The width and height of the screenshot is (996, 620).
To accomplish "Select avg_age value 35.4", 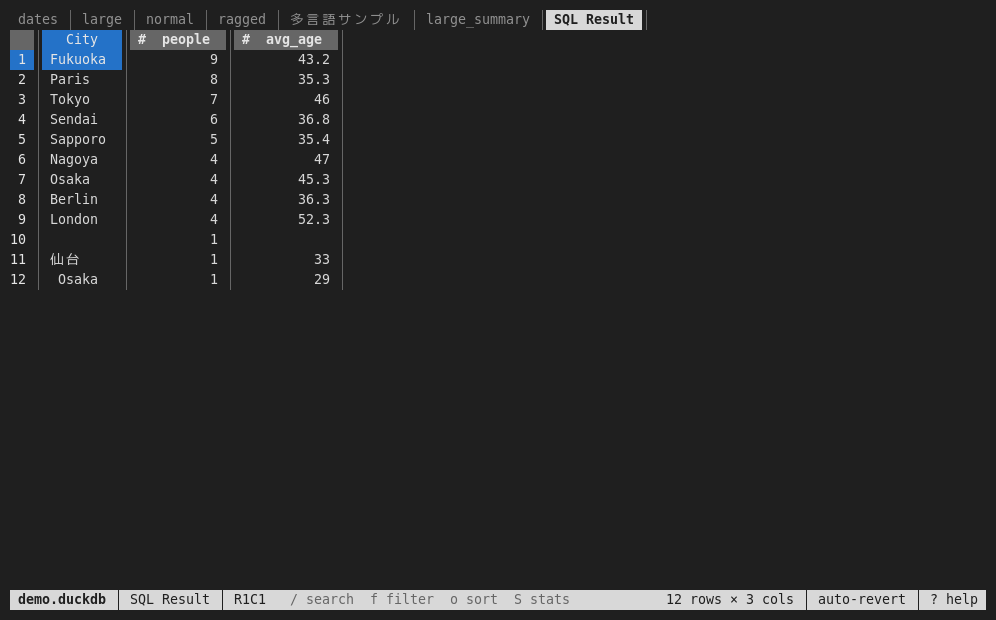I will 286,139.
